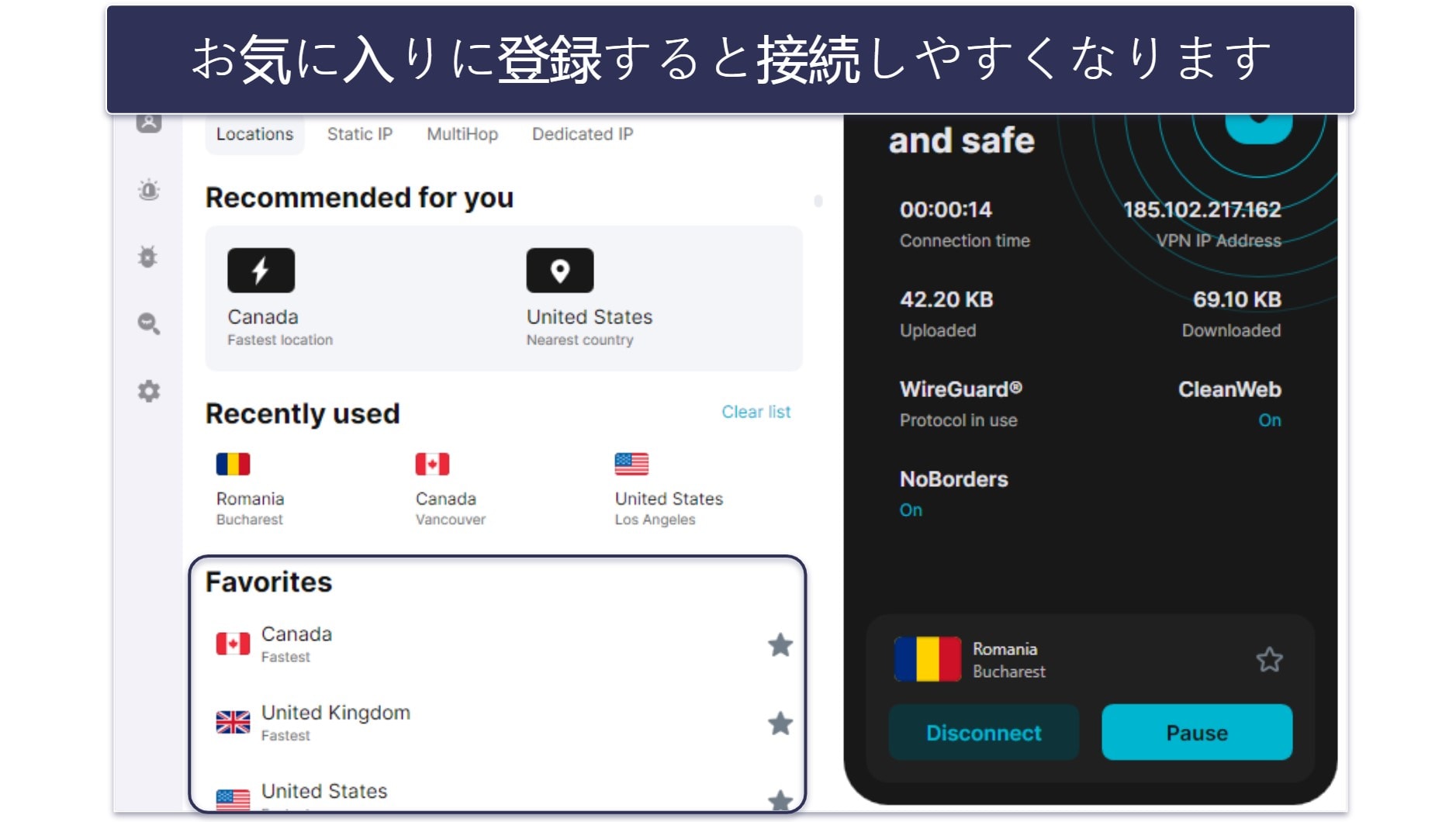Image resolution: width=1456 pixels, height=822 pixels.
Task: Open the Antivirus bug sidebar icon
Action: [x=148, y=257]
